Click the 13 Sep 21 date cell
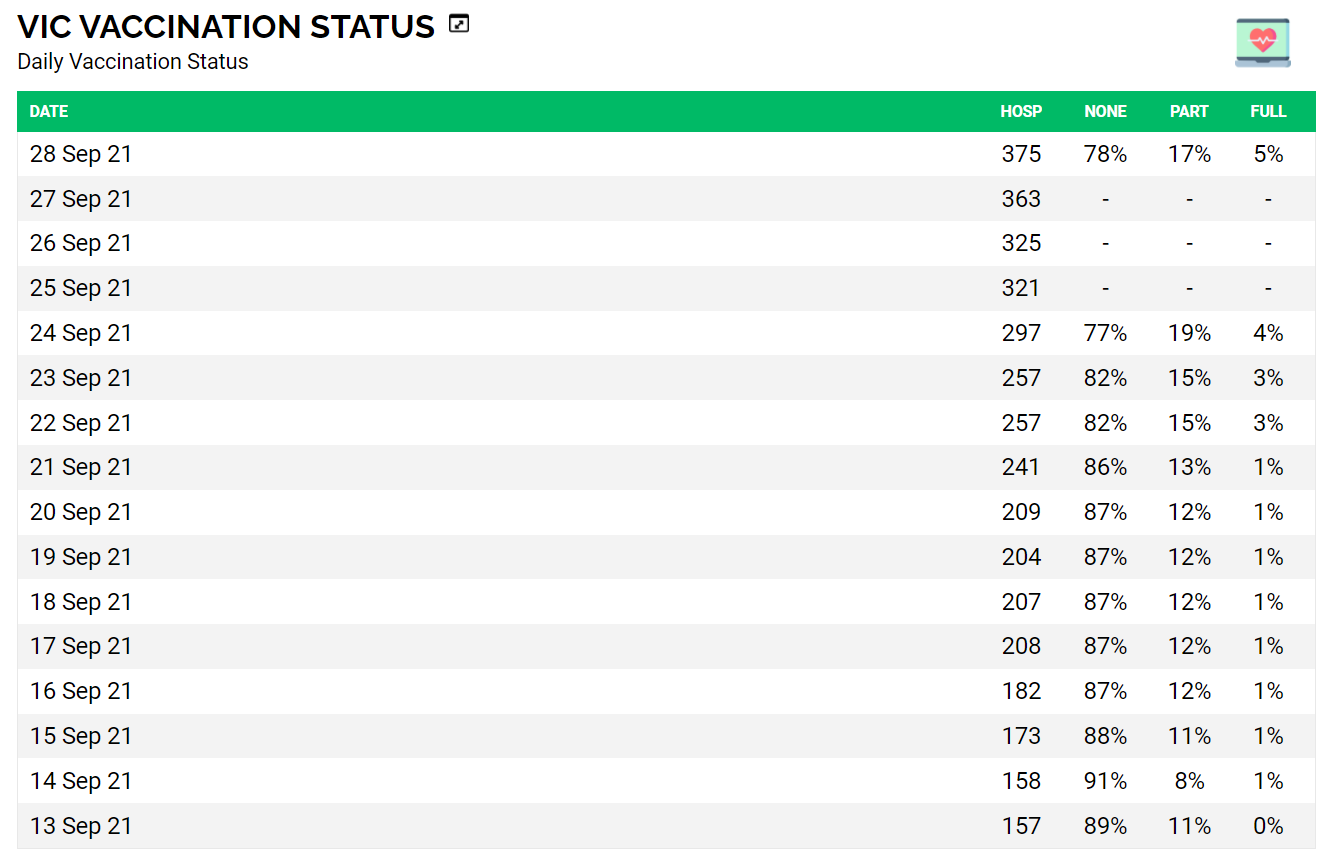This screenshot has width=1324, height=859. (x=81, y=826)
